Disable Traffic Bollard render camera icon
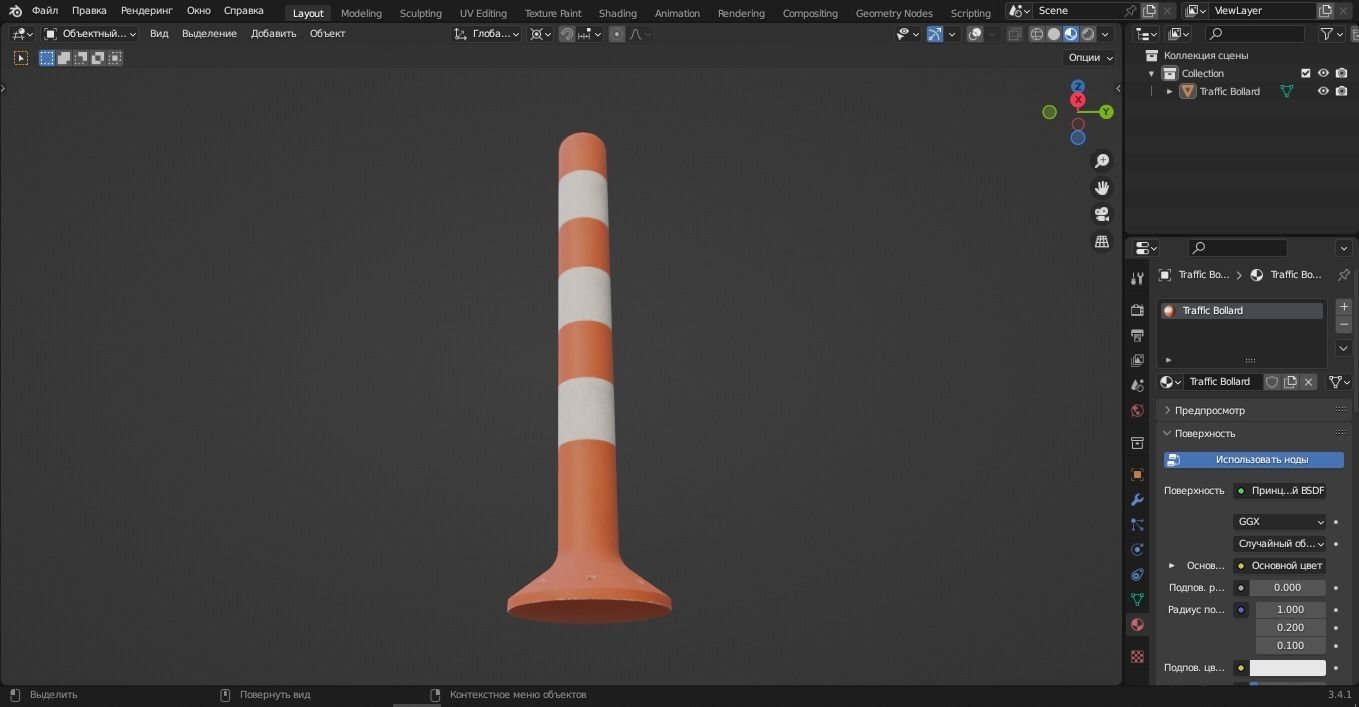This screenshot has width=1359, height=707. pos(1341,91)
